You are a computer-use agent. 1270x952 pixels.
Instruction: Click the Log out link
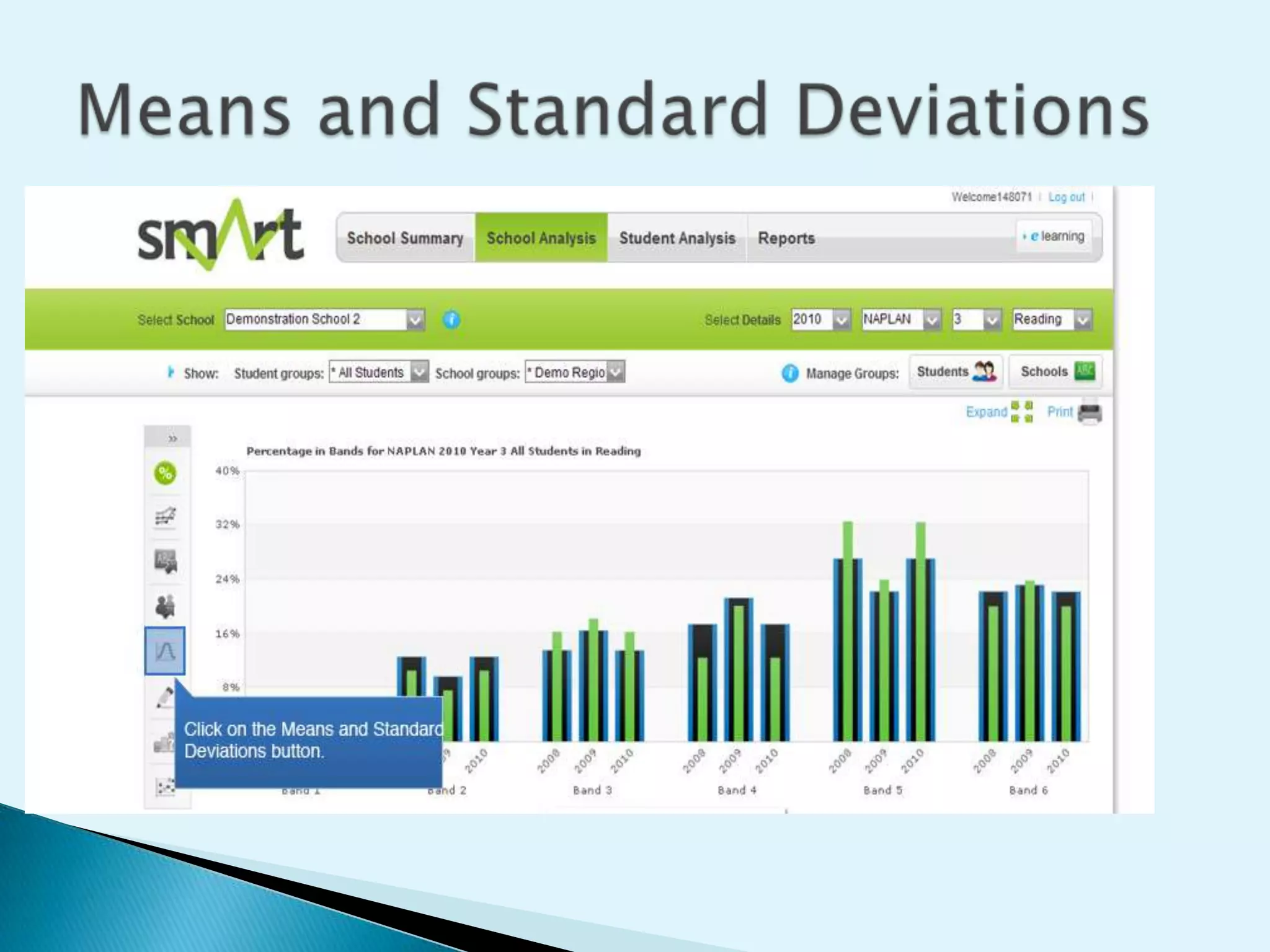point(1066,197)
